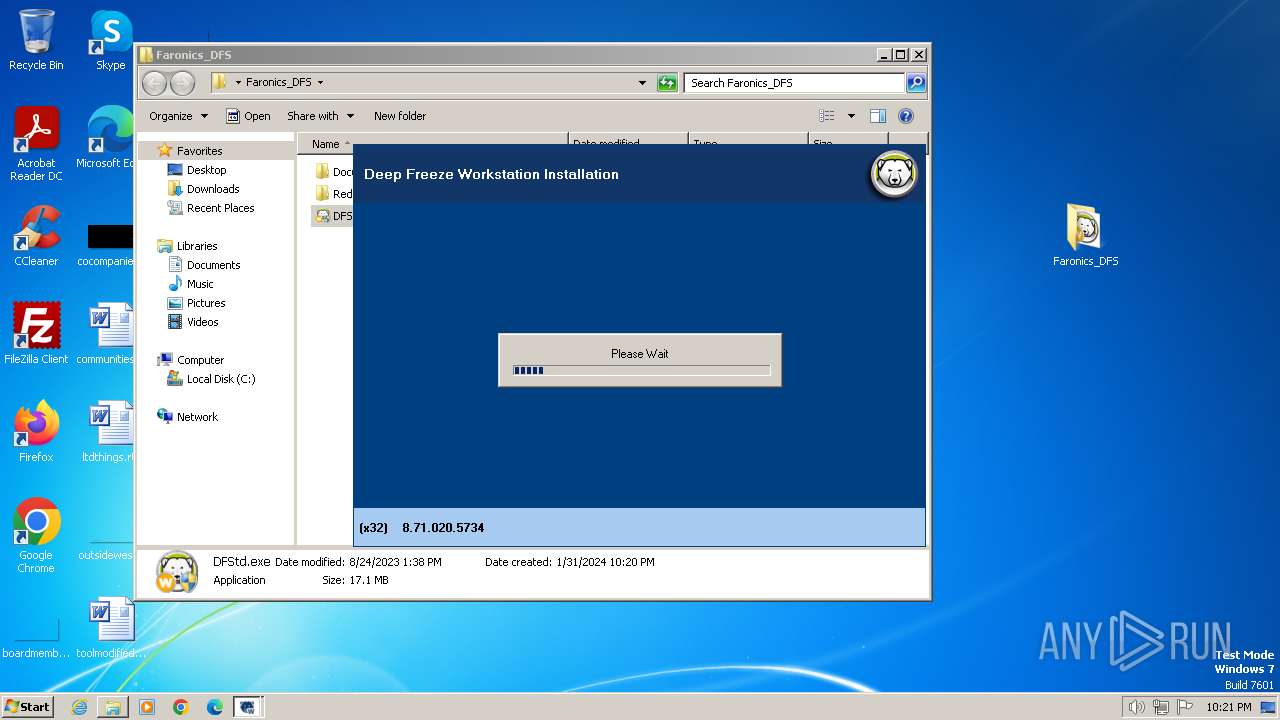Click the Open button in Explorer toolbar

click(x=248, y=116)
